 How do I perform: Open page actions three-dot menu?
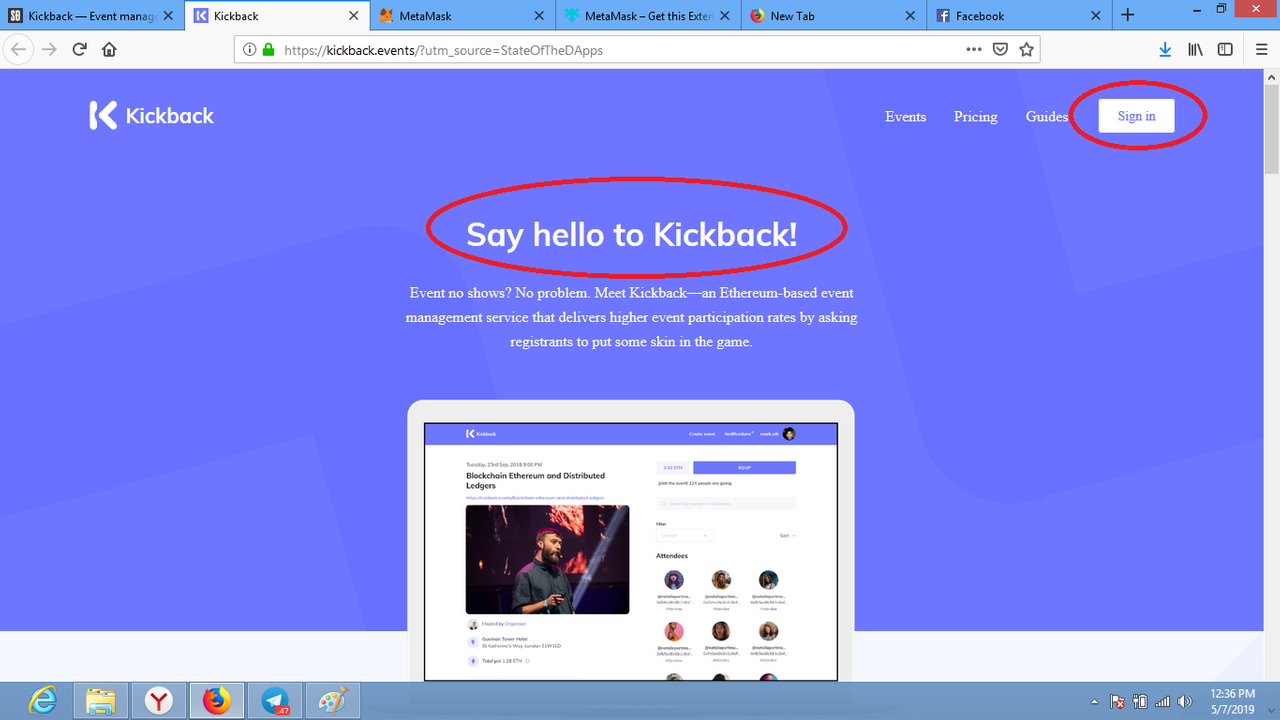click(974, 49)
